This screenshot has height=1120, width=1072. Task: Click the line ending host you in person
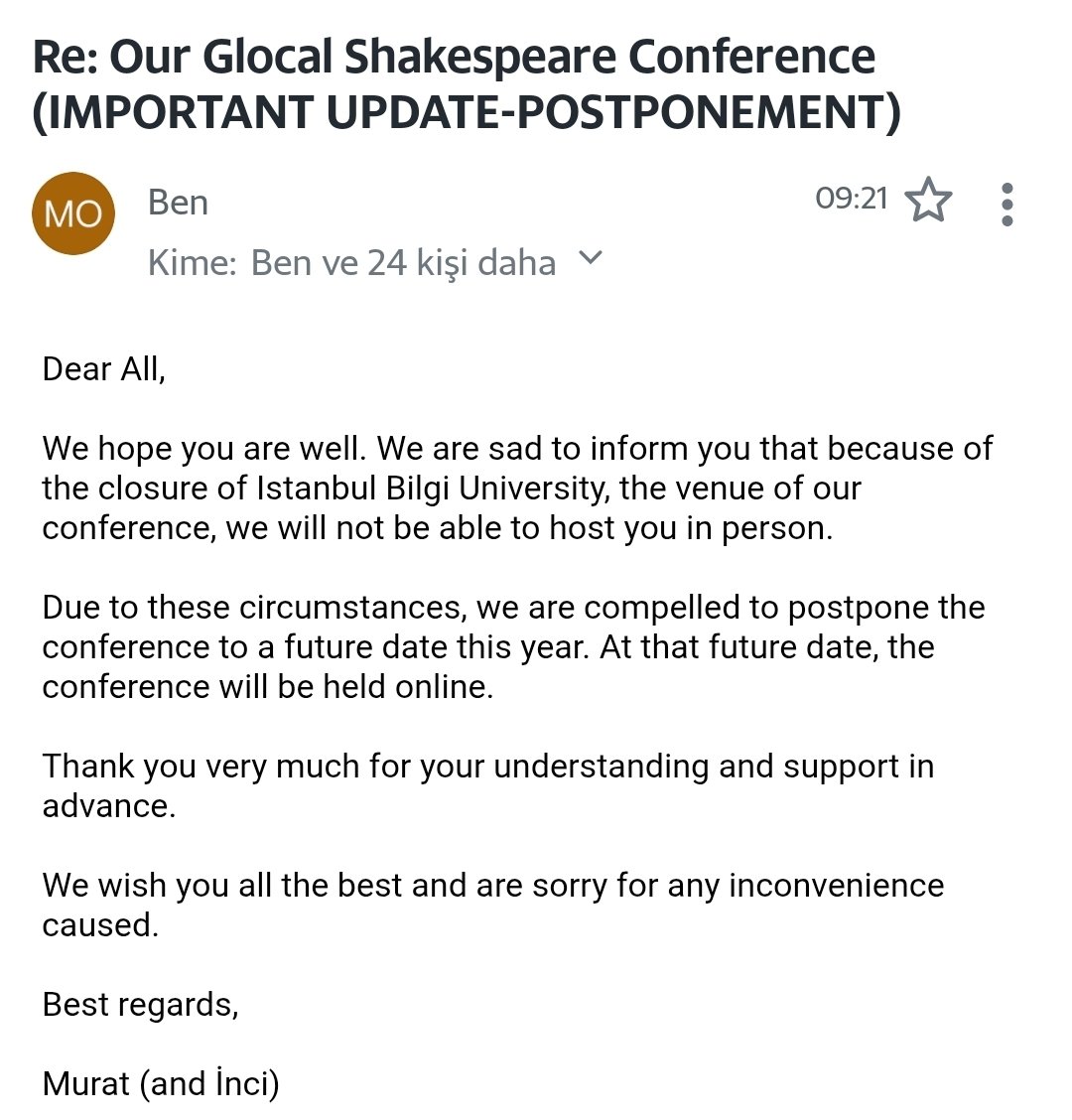pos(438,528)
